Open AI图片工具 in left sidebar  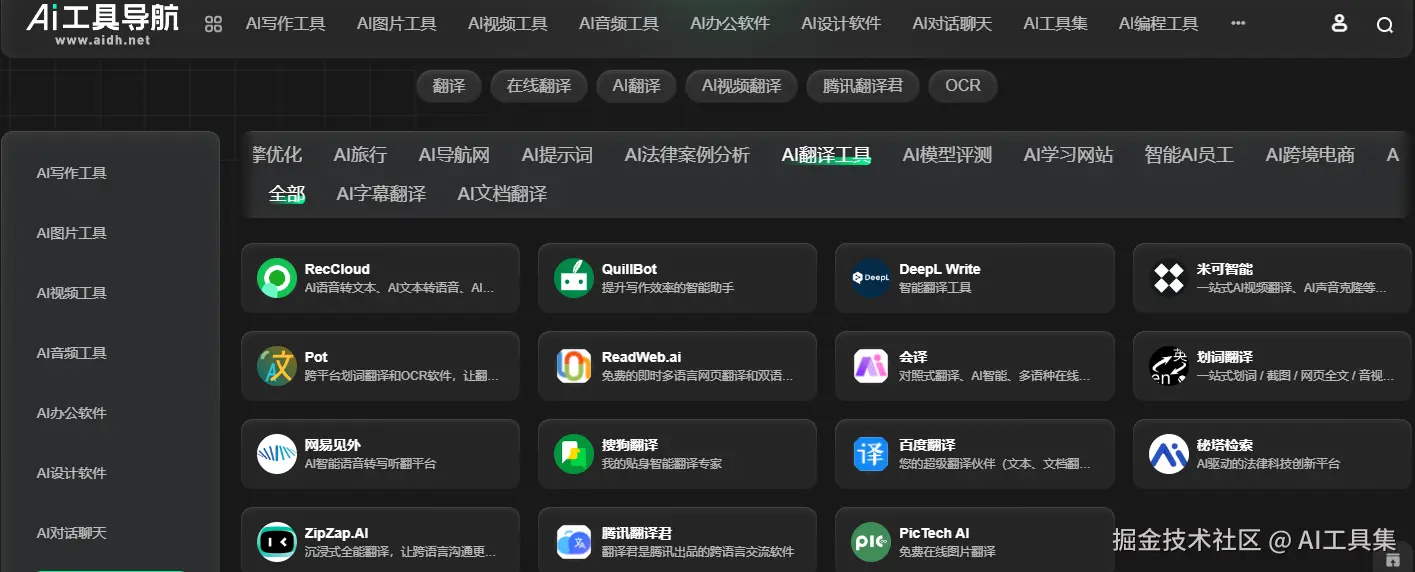72,233
